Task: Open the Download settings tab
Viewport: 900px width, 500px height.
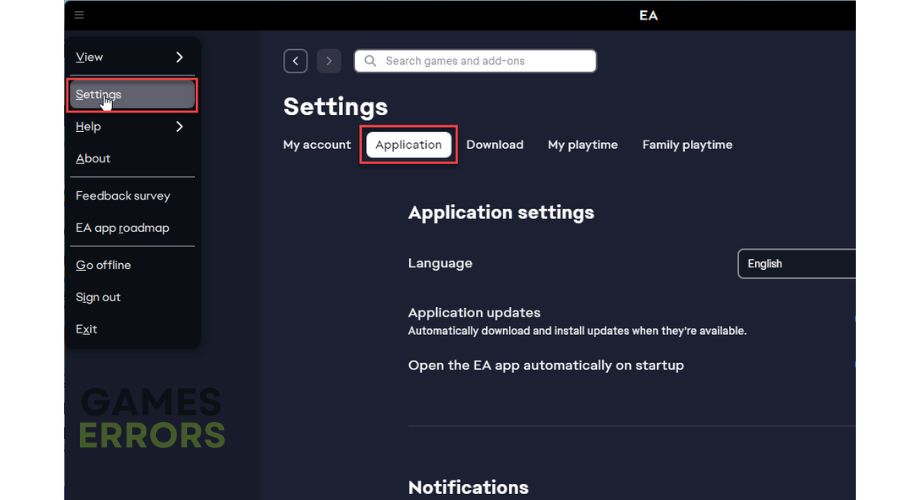Action: (x=495, y=145)
